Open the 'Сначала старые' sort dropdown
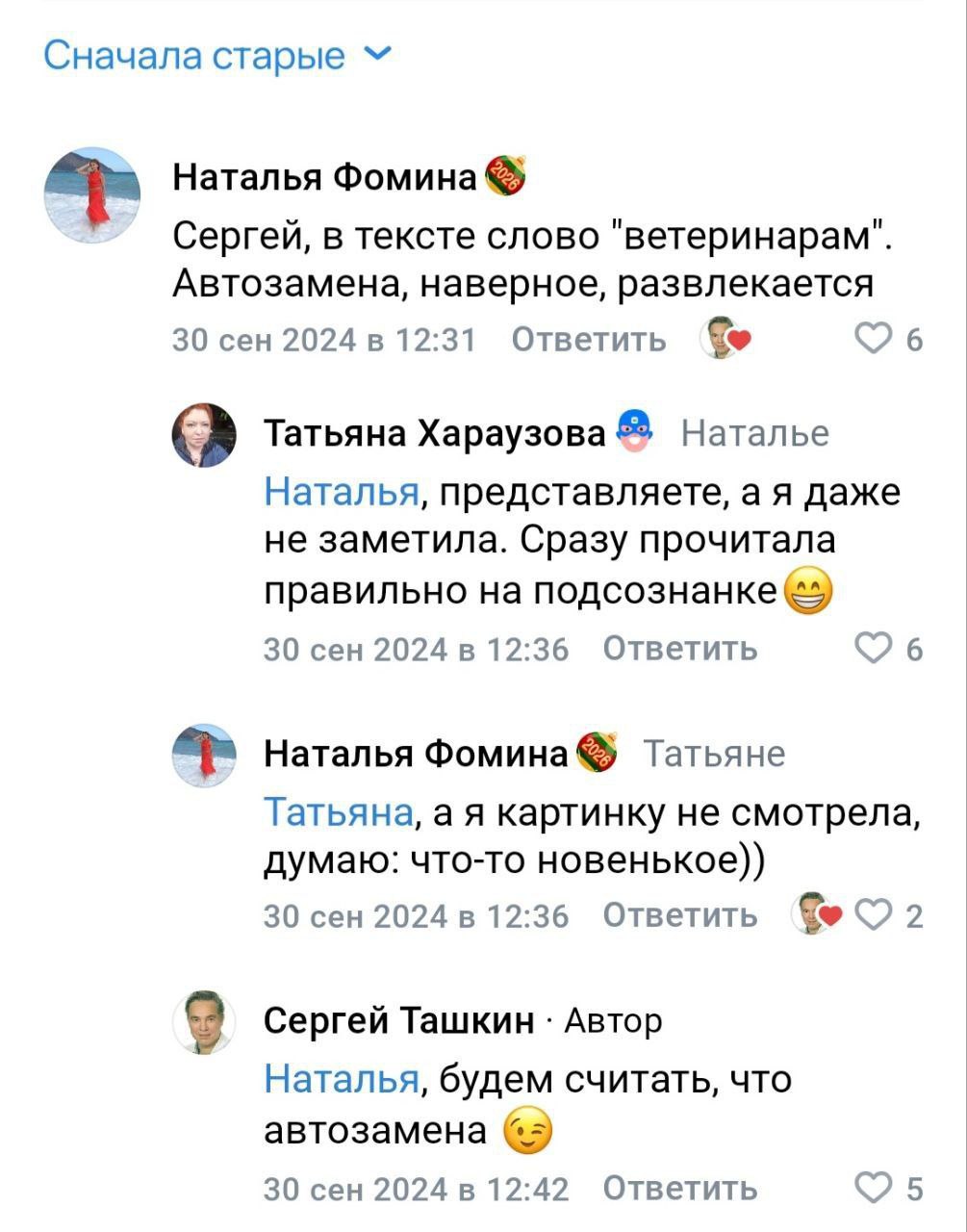Viewport: 967px width, 1232px height. coord(216,56)
